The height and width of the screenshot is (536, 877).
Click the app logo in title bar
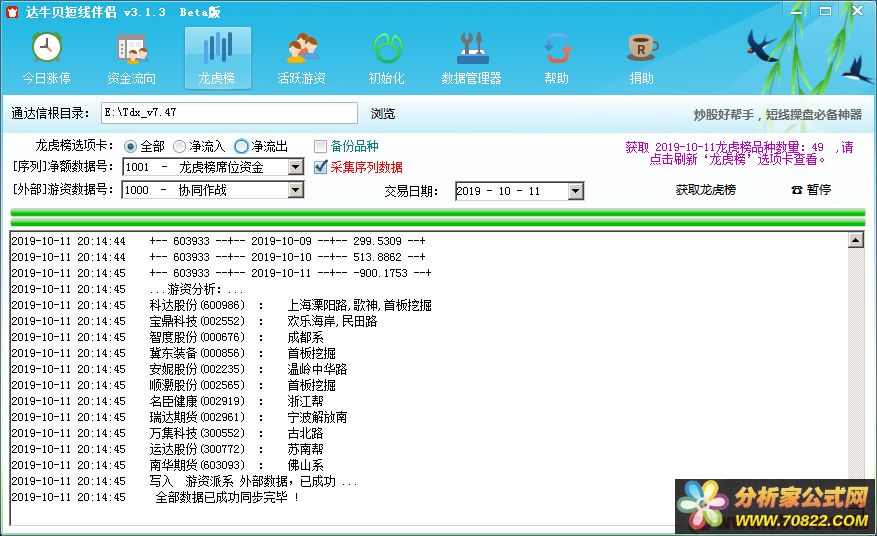(x=12, y=12)
